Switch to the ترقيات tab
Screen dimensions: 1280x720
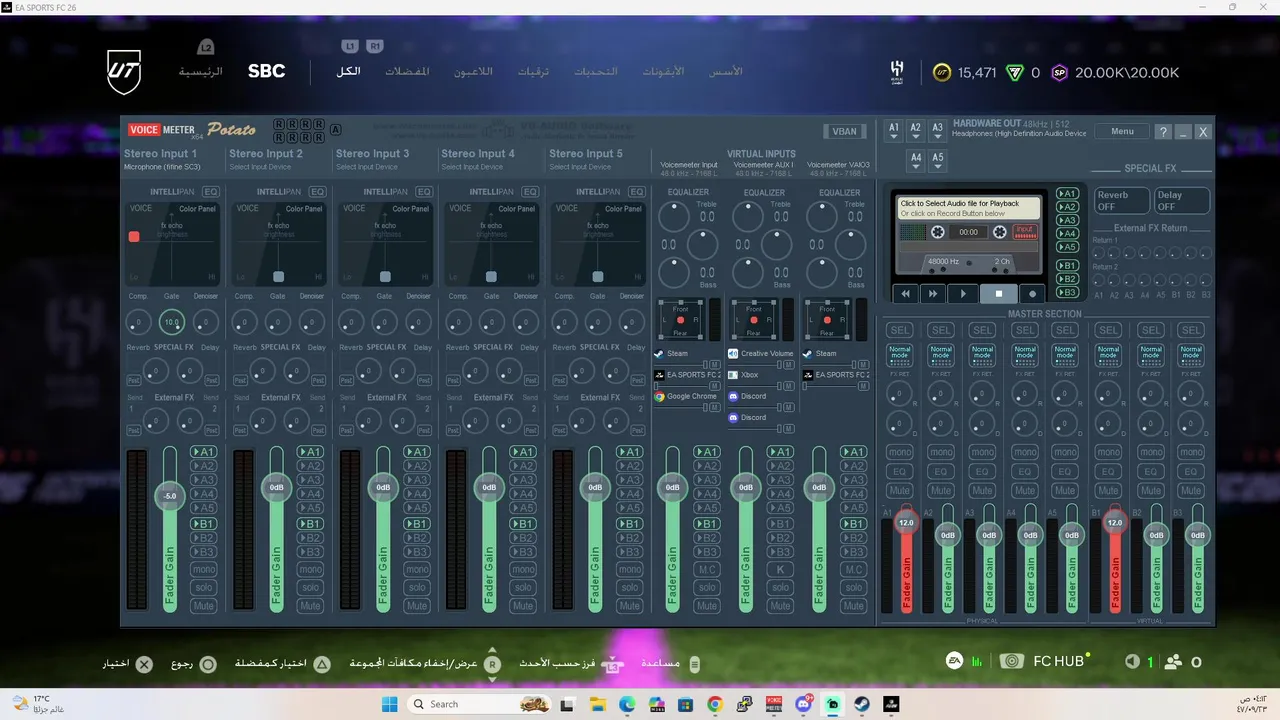pyautogui.click(x=533, y=72)
